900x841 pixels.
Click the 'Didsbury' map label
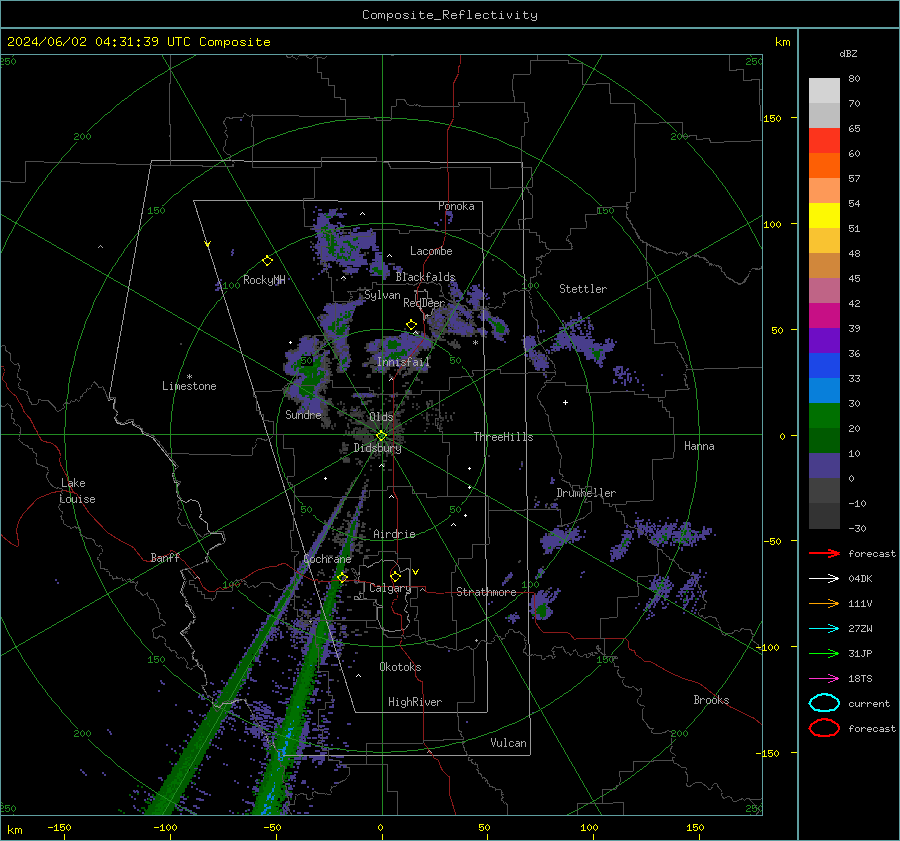[378, 448]
